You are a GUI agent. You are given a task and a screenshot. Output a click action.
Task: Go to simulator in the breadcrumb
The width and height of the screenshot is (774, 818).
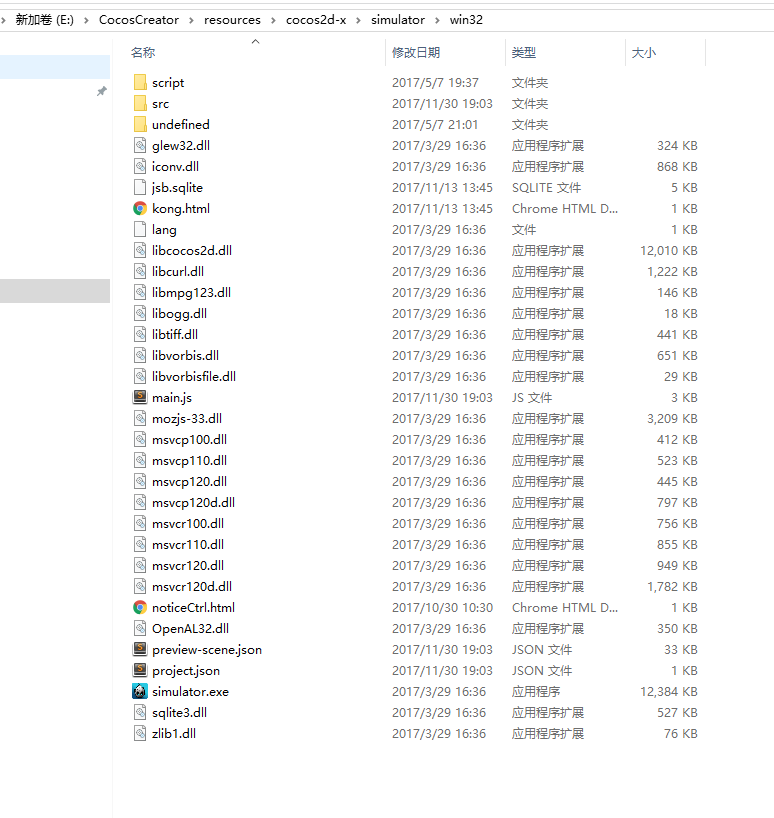click(398, 20)
